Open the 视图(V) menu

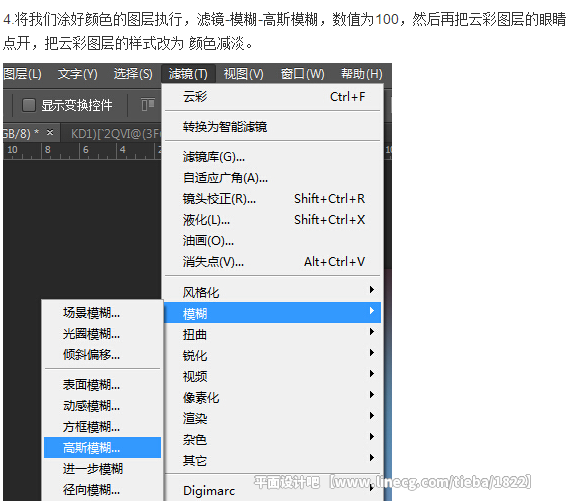click(x=243, y=74)
